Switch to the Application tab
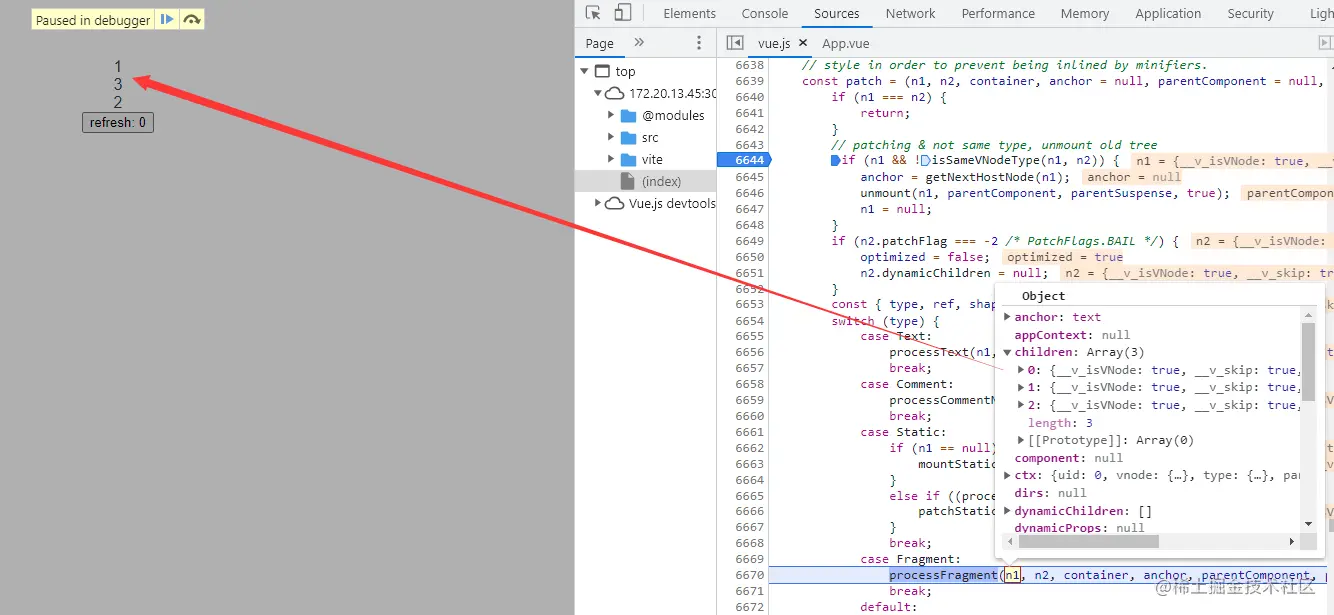 [1168, 13]
